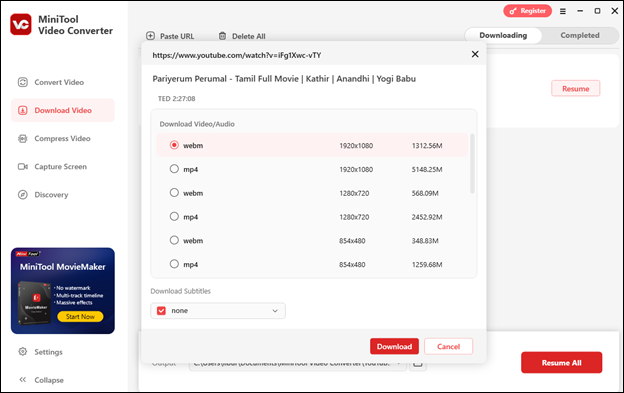624x393 pixels.
Task: Switch to the Downloading tab
Action: [x=503, y=35]
